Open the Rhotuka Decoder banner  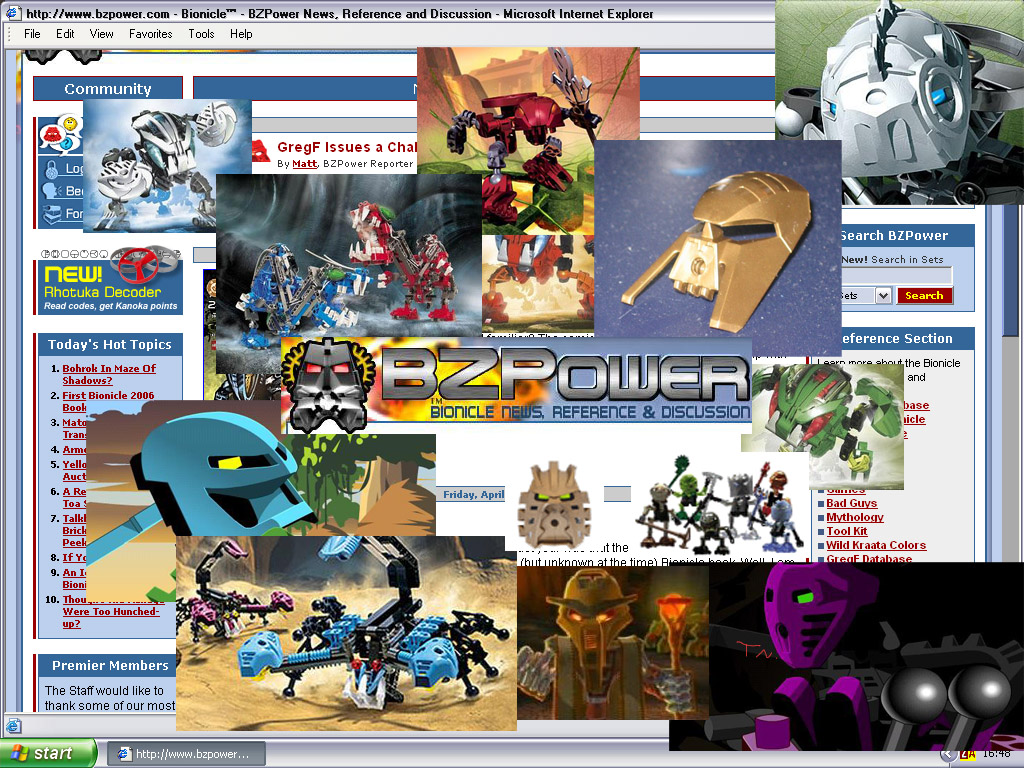pos(110,280)
